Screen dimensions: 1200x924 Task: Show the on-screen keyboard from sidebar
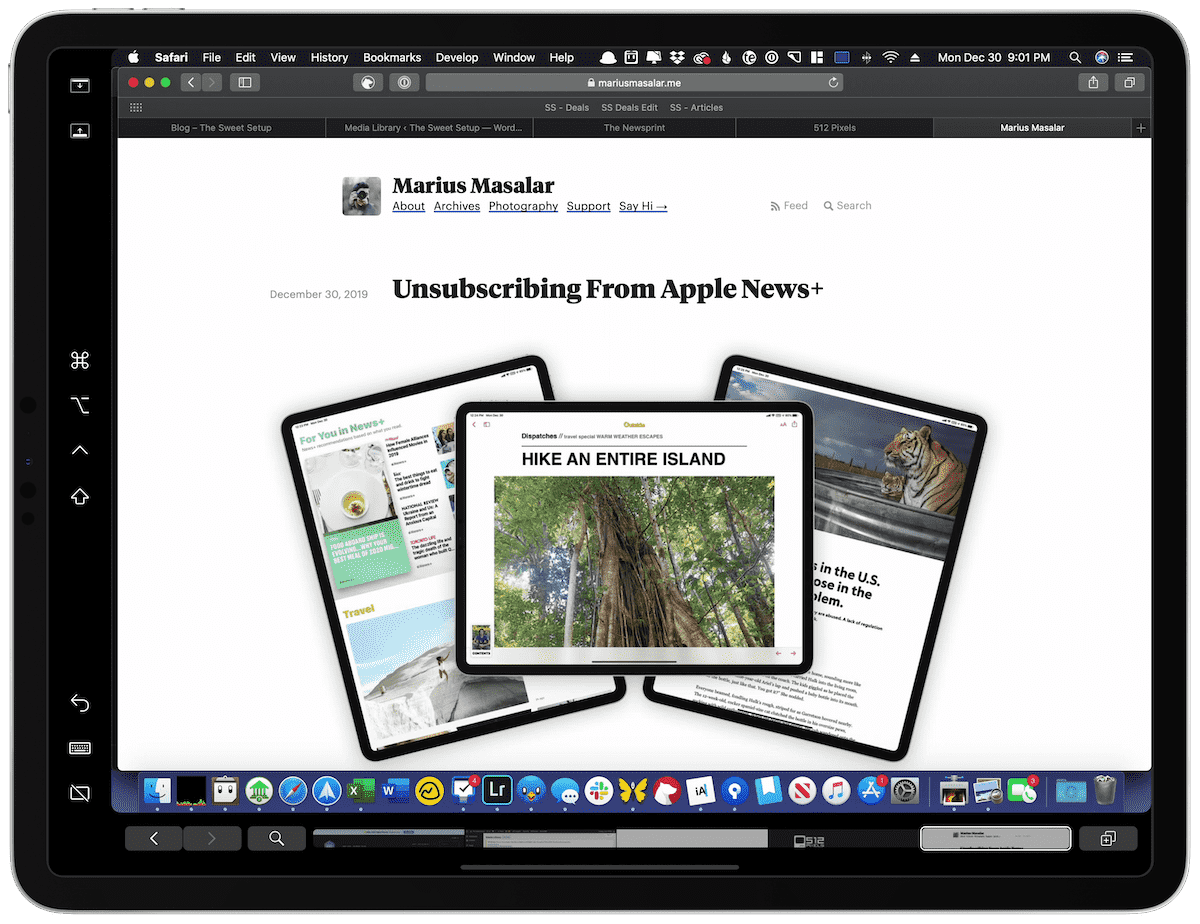click(x=80, y=748)
